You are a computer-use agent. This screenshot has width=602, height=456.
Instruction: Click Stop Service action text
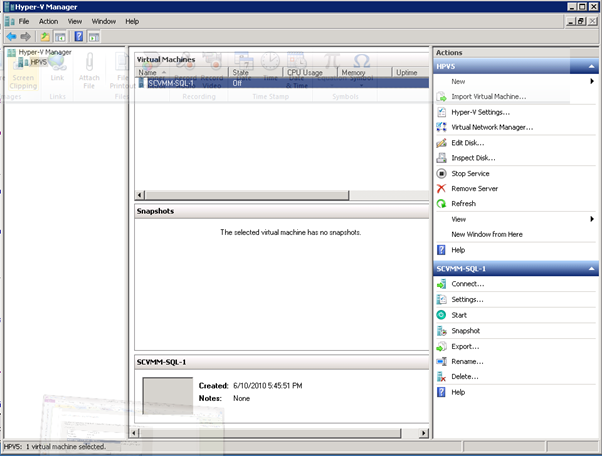[470, 173]
